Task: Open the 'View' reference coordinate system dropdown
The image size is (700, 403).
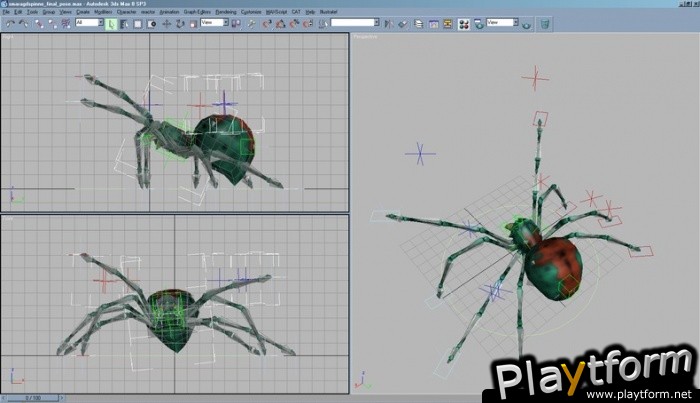Action: 212,21
